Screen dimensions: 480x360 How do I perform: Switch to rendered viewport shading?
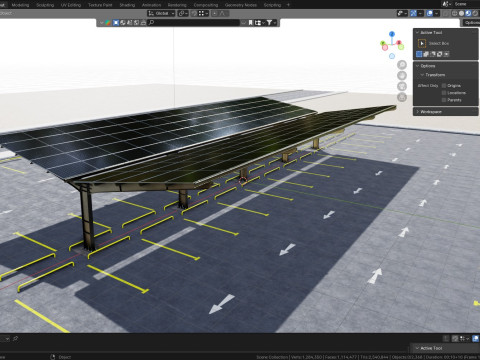click(x=475, y=13)
